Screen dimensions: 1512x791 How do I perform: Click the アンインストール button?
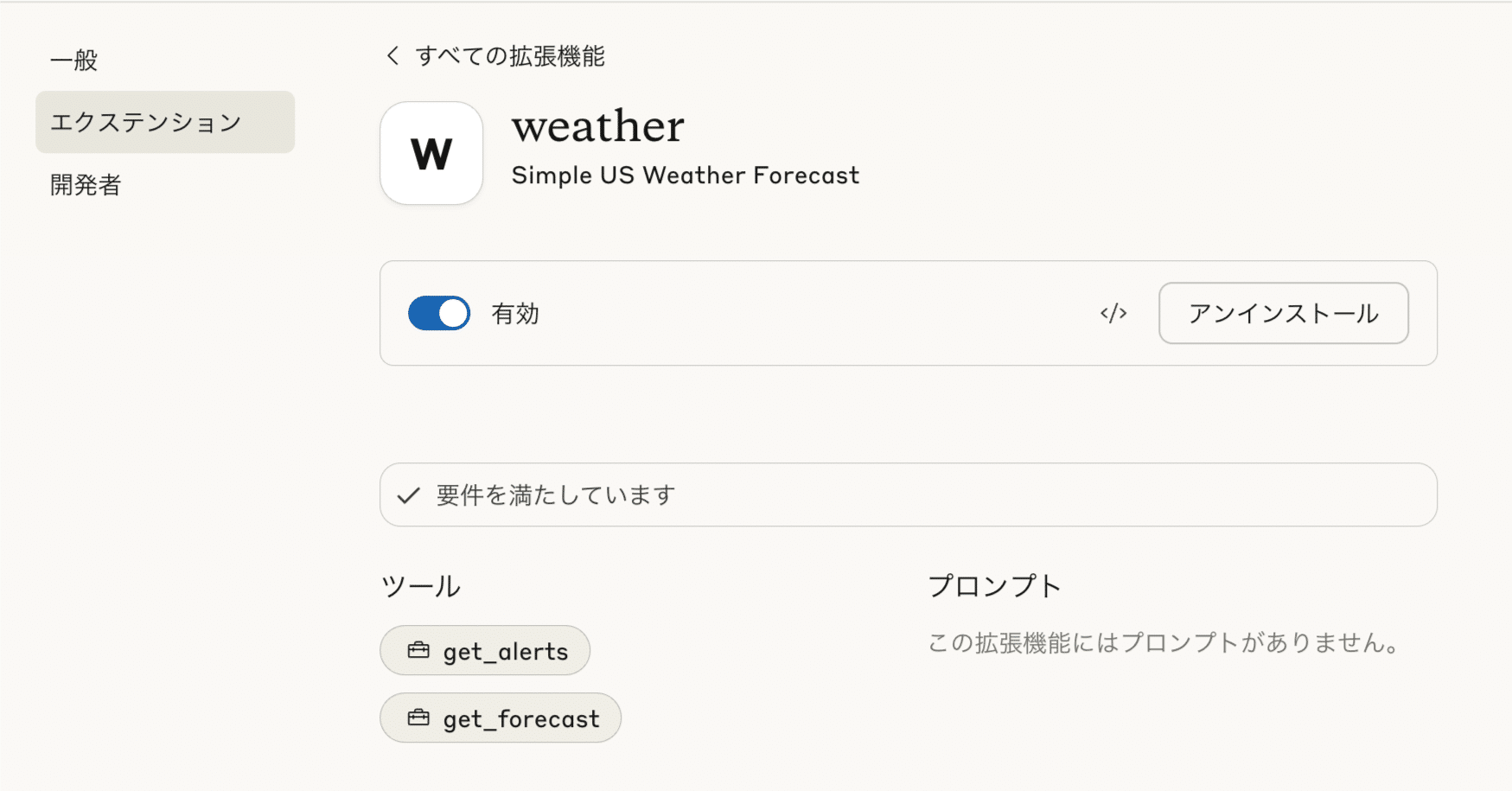[1283, 313]
